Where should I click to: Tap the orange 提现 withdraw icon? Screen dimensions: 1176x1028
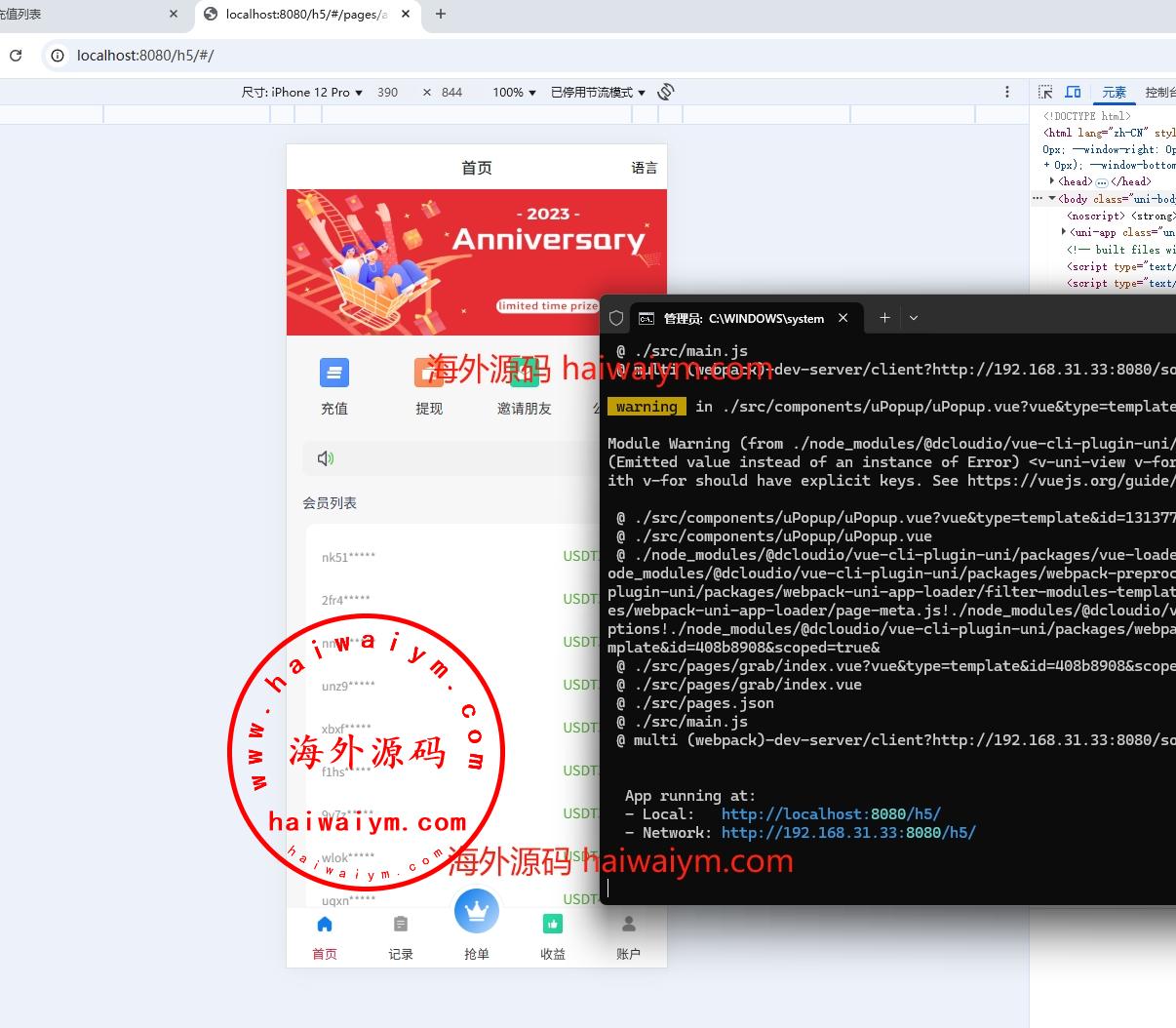click(x=429, y=373)
